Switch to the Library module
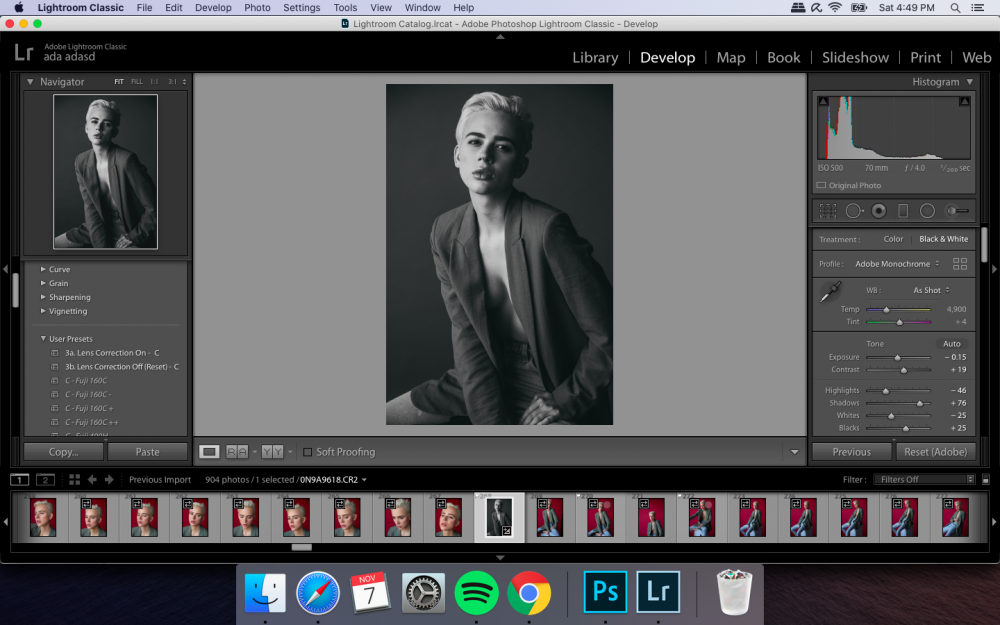The height and width of the screenshot is (625, 1000). (595, 57)
